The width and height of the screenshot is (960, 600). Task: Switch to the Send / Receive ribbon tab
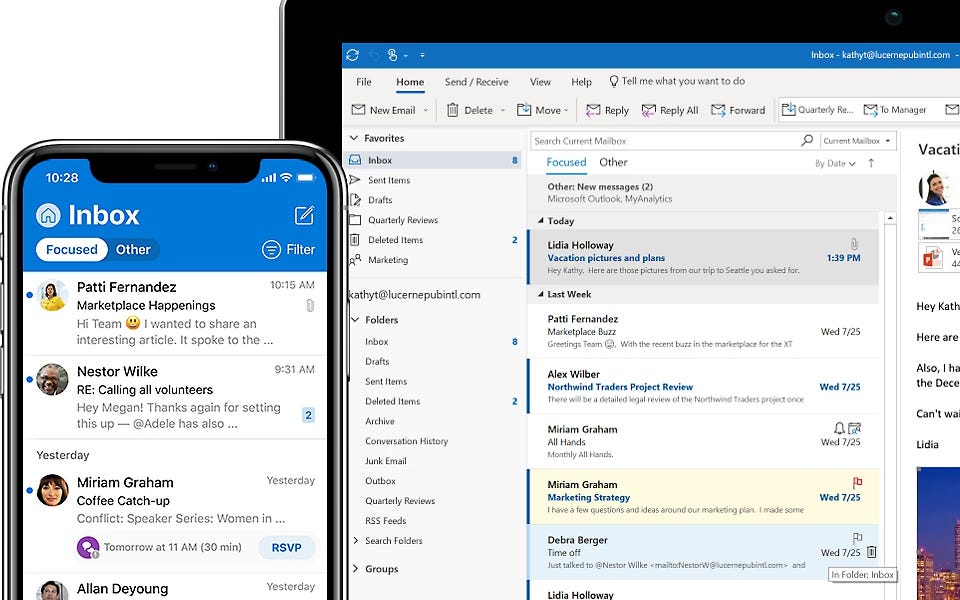point(478,82)
